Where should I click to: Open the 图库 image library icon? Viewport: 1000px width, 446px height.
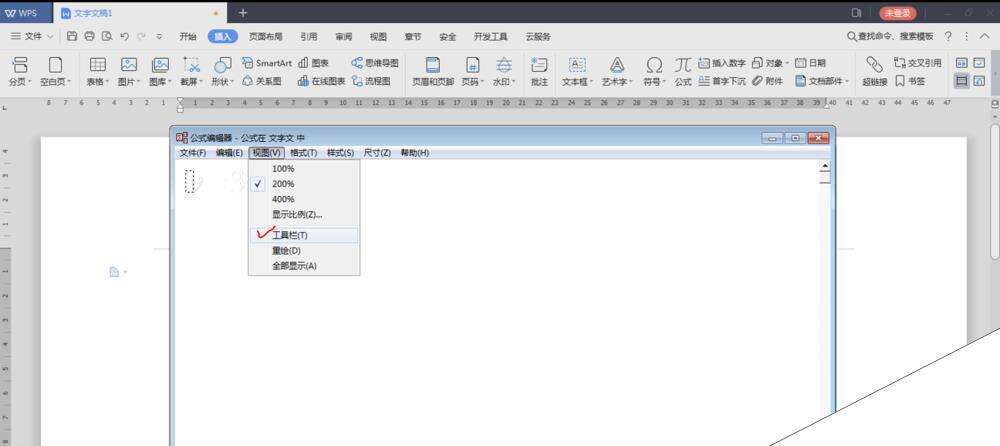click(x=160, y=64)
